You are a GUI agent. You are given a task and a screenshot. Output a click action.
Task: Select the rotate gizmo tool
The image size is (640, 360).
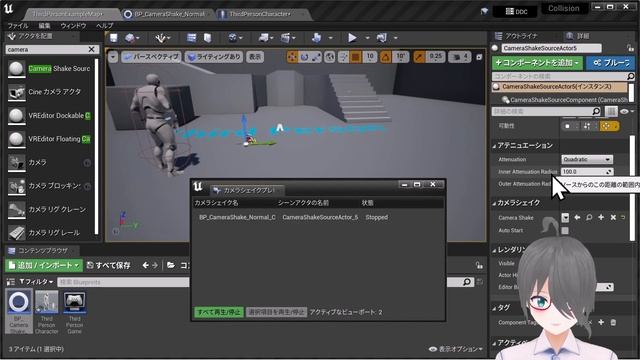click(304, 57)
